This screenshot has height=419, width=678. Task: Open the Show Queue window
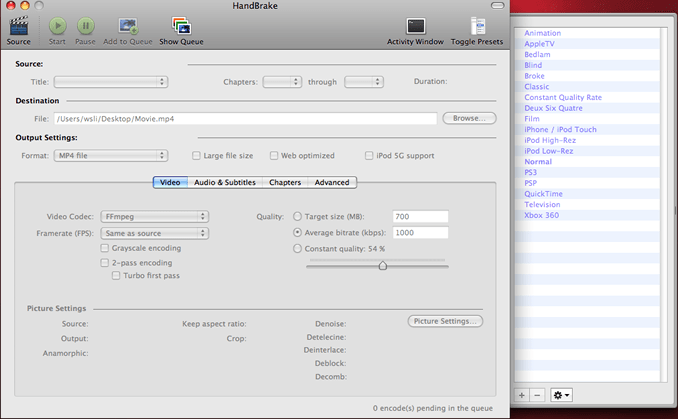tap(181, 26)
